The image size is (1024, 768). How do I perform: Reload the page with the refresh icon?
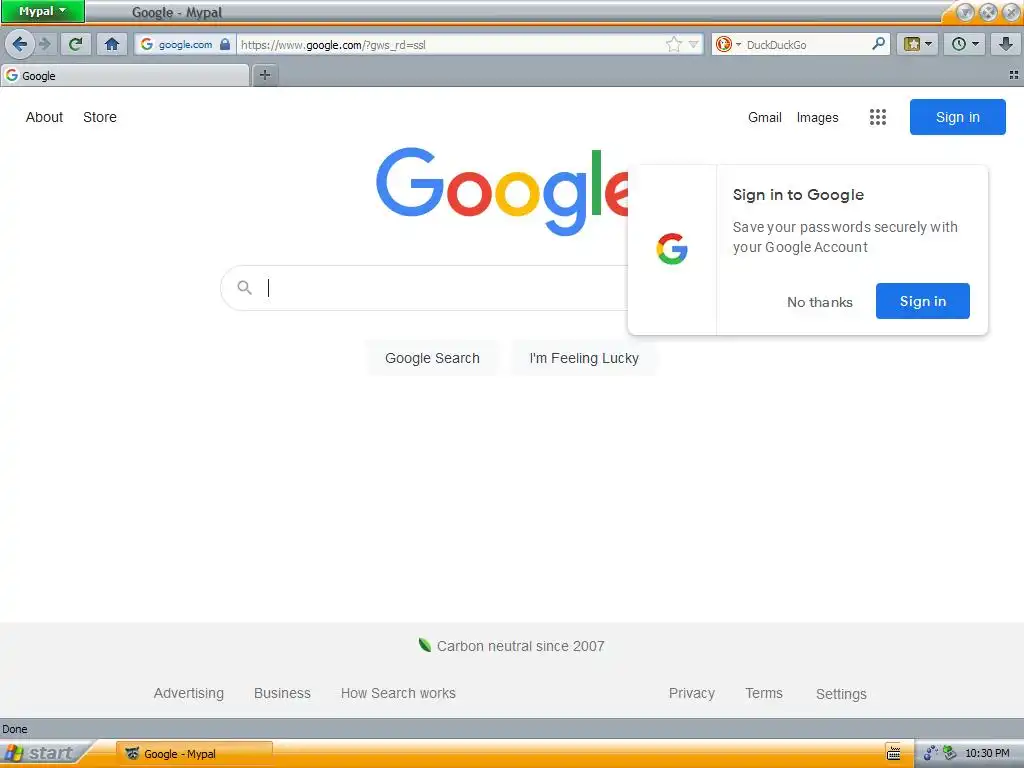75,44
